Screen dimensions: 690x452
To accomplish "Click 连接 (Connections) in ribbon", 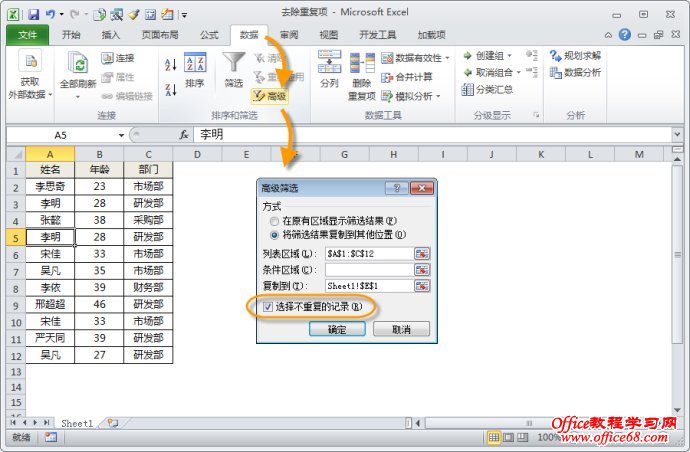I will click(118, 58).
